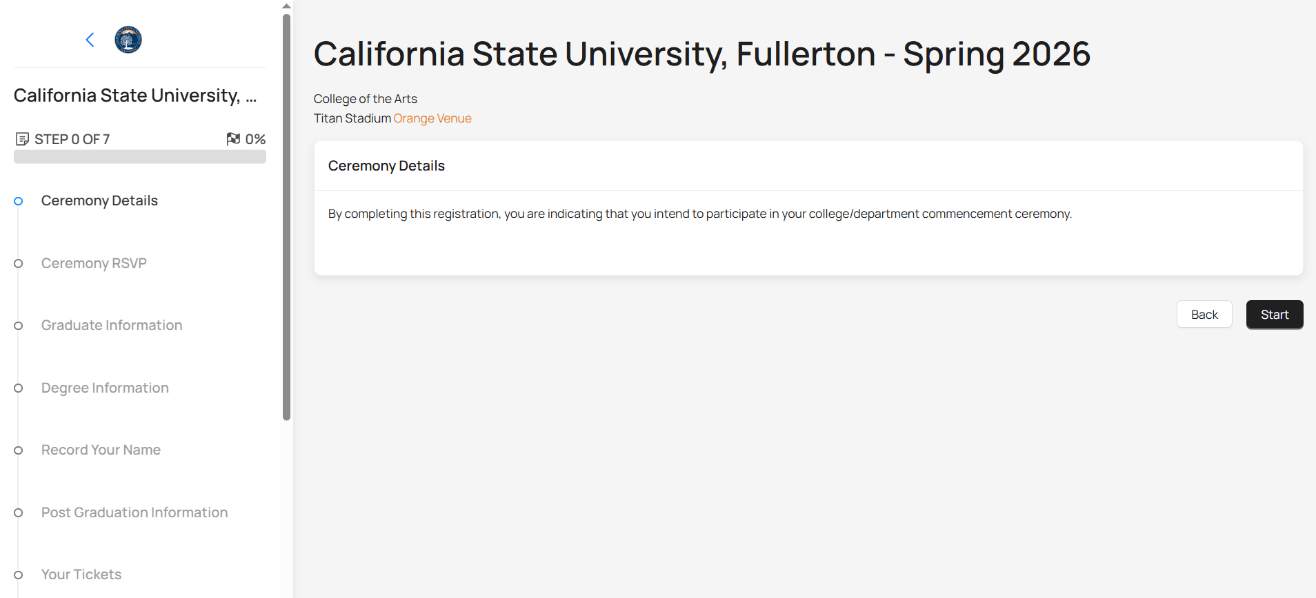This screenshot has width=1316, height=598.
Task: Click the blue back chevron arrow
Action: click(x=90, y=40)
